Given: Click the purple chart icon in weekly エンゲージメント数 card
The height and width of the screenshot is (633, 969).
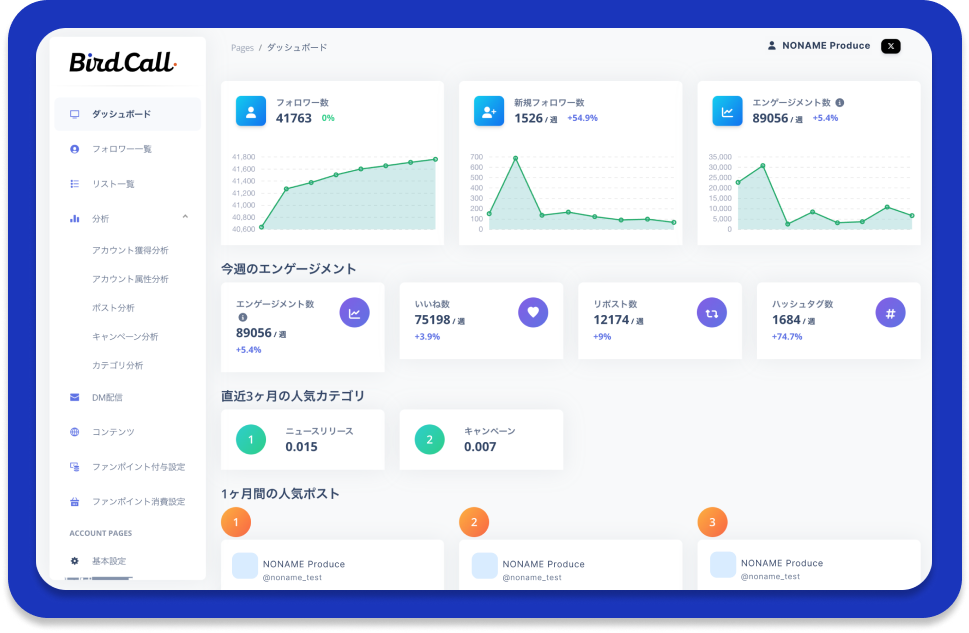Looking at the screenshot, I should pyautogui.click(x=354, y=312).
